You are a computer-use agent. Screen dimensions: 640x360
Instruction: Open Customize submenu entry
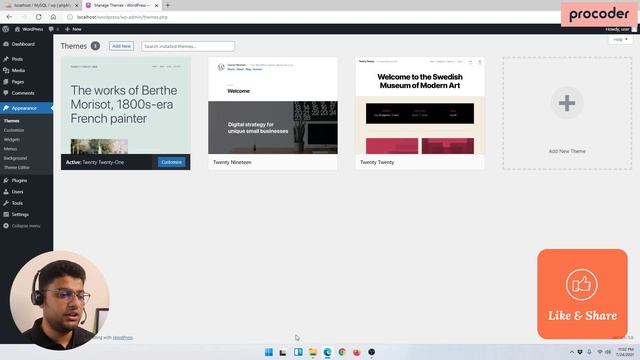coord(14,130)
